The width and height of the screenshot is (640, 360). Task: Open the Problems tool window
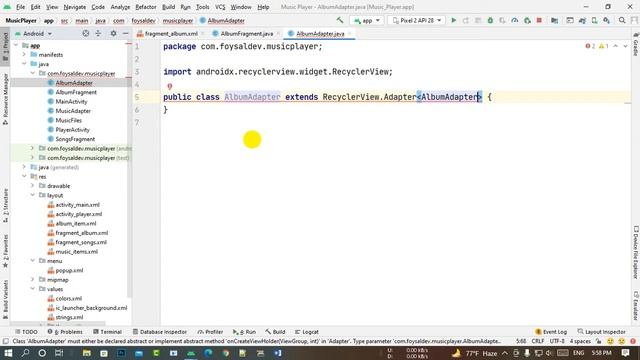pos(65,332)
